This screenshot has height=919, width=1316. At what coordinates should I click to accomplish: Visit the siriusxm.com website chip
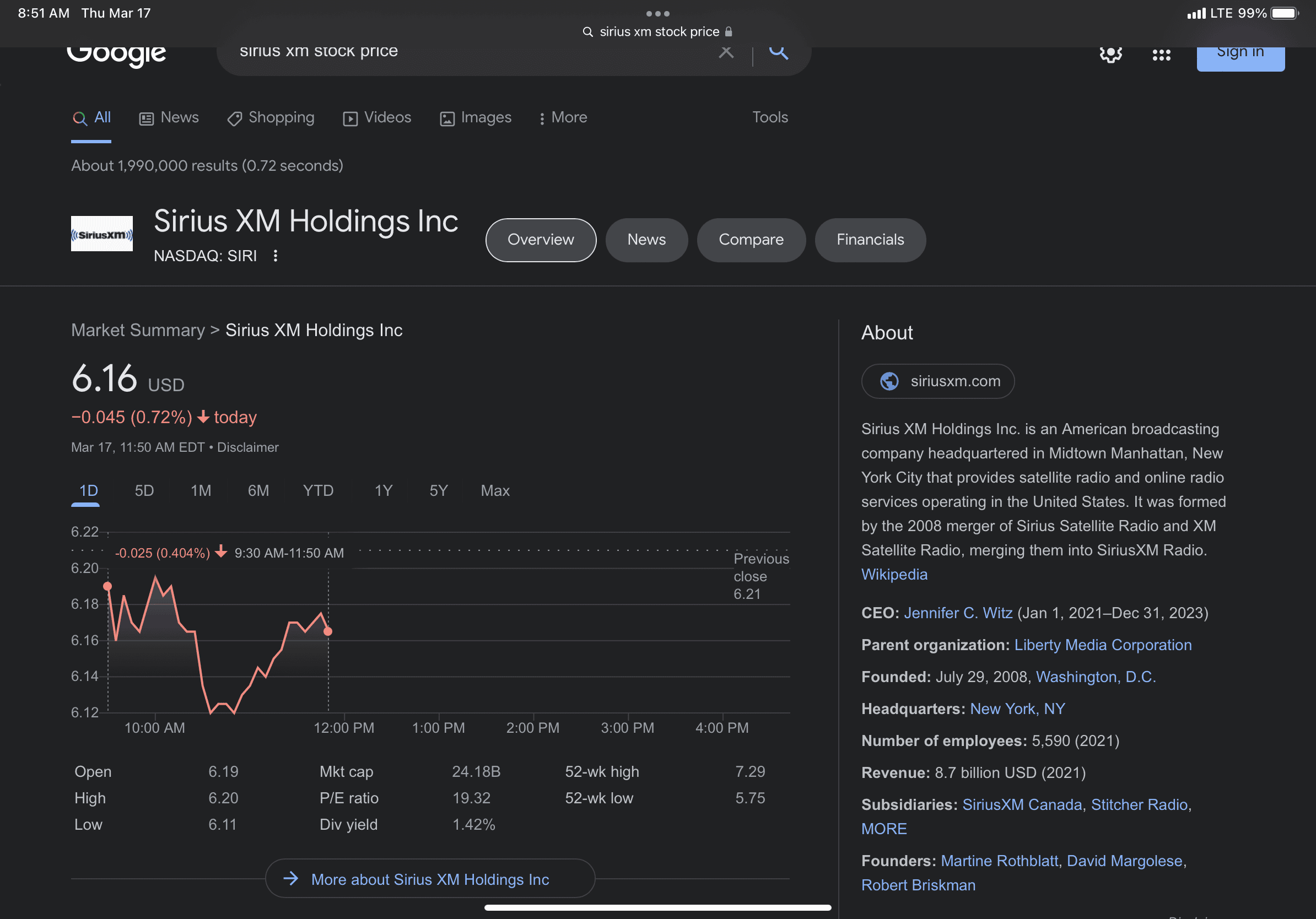click(938, 382)
